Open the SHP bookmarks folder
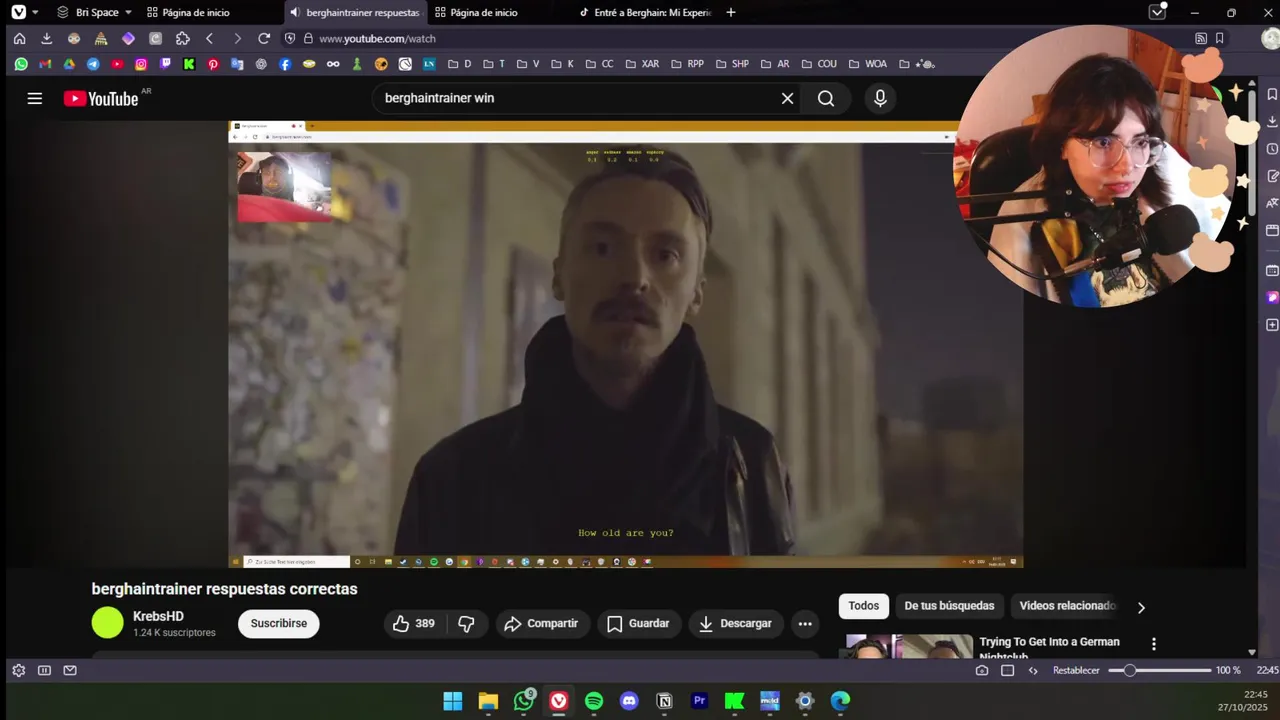 click(732, 64)
